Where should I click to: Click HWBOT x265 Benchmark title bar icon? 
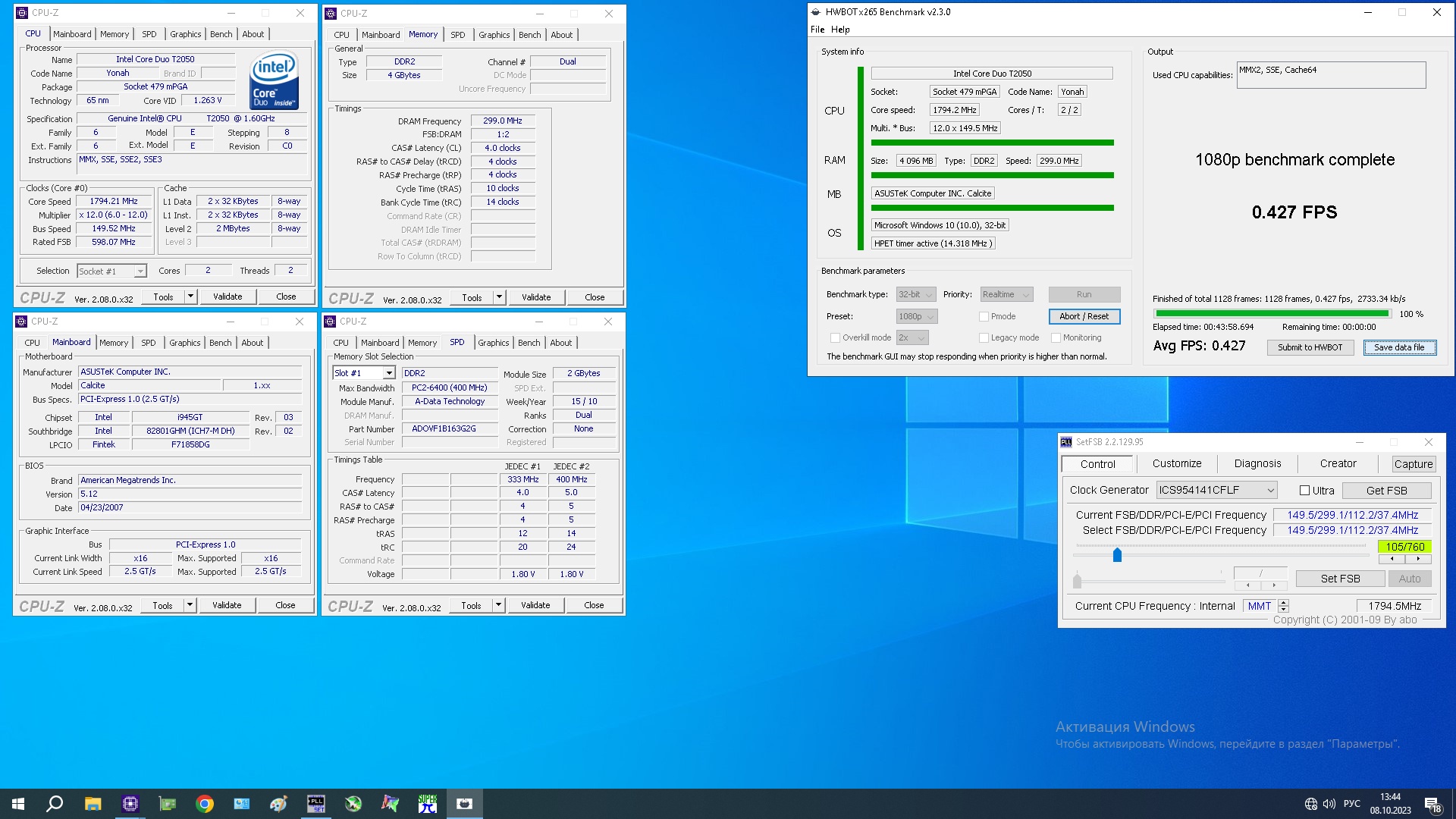coord(816,12)
